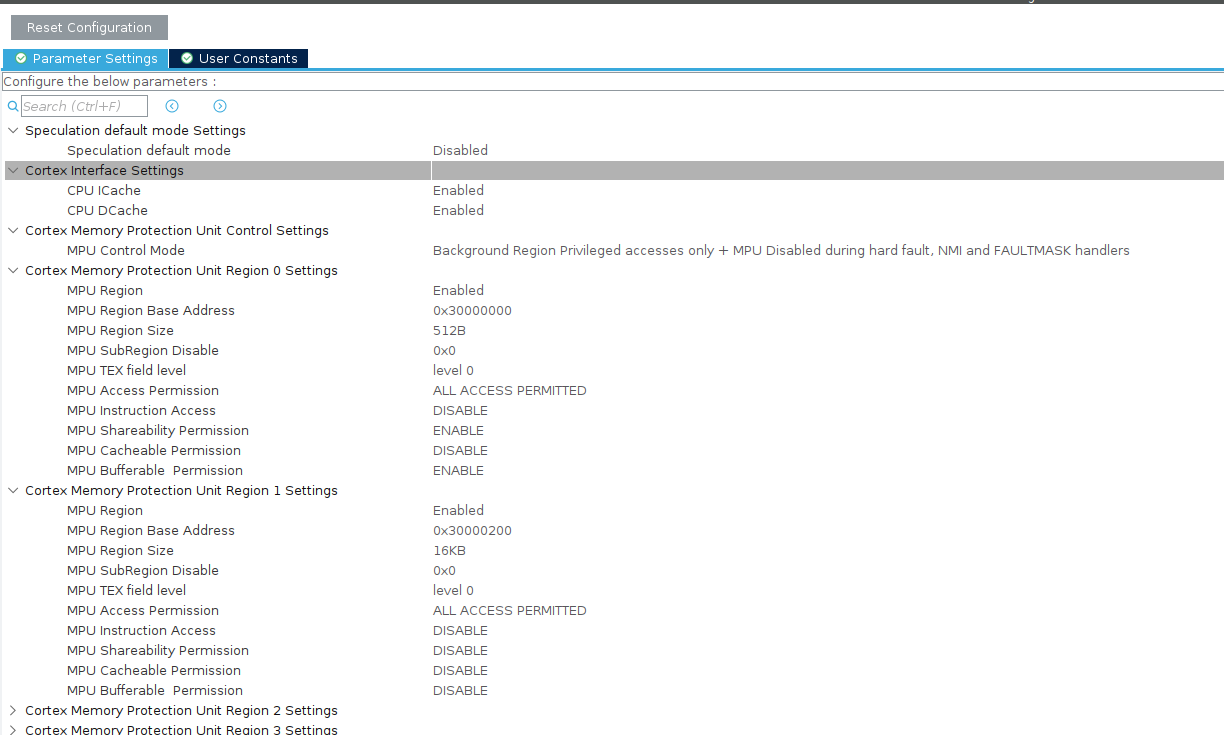Click the green check badge on User Constants

[185, 58]
